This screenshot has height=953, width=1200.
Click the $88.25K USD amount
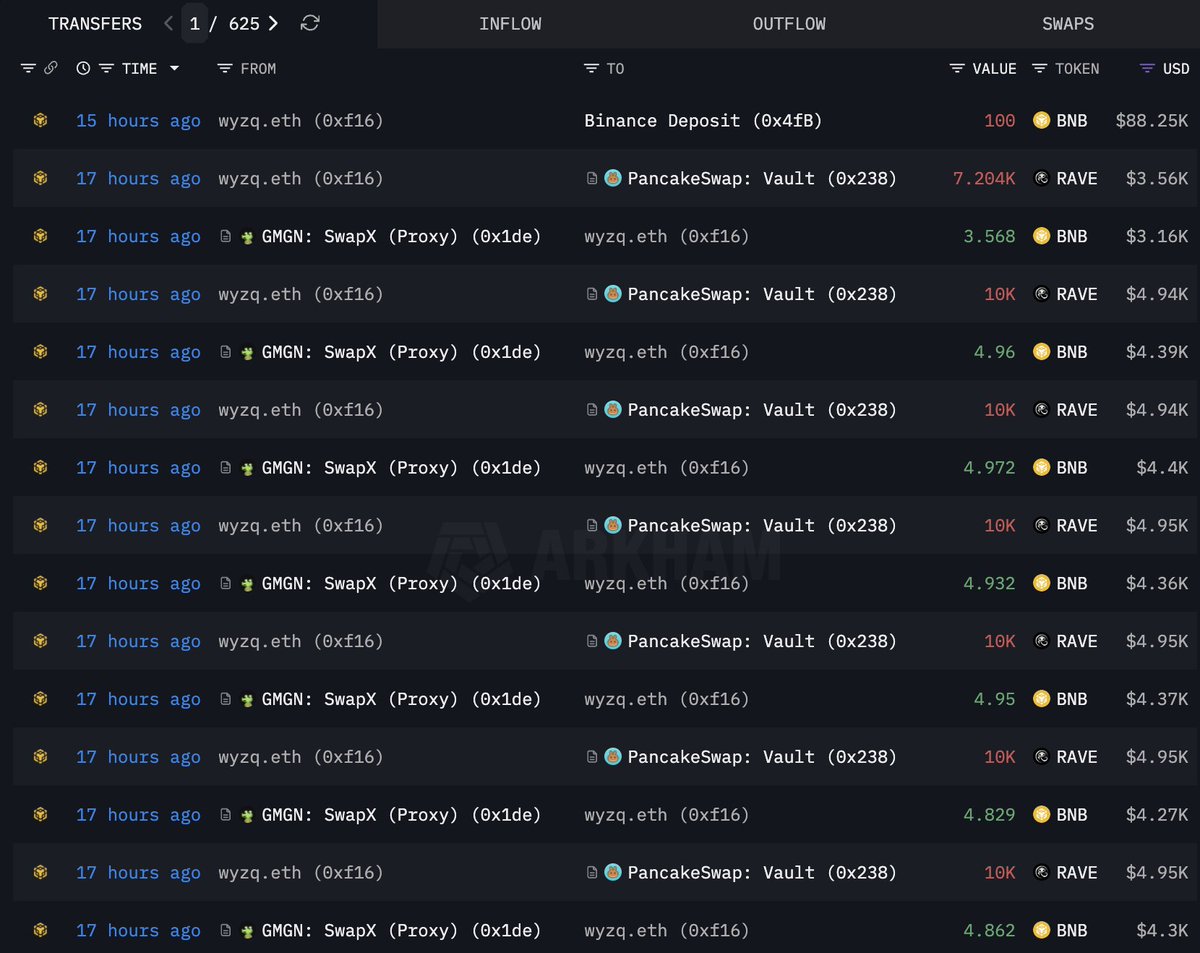coord(1152,121)
